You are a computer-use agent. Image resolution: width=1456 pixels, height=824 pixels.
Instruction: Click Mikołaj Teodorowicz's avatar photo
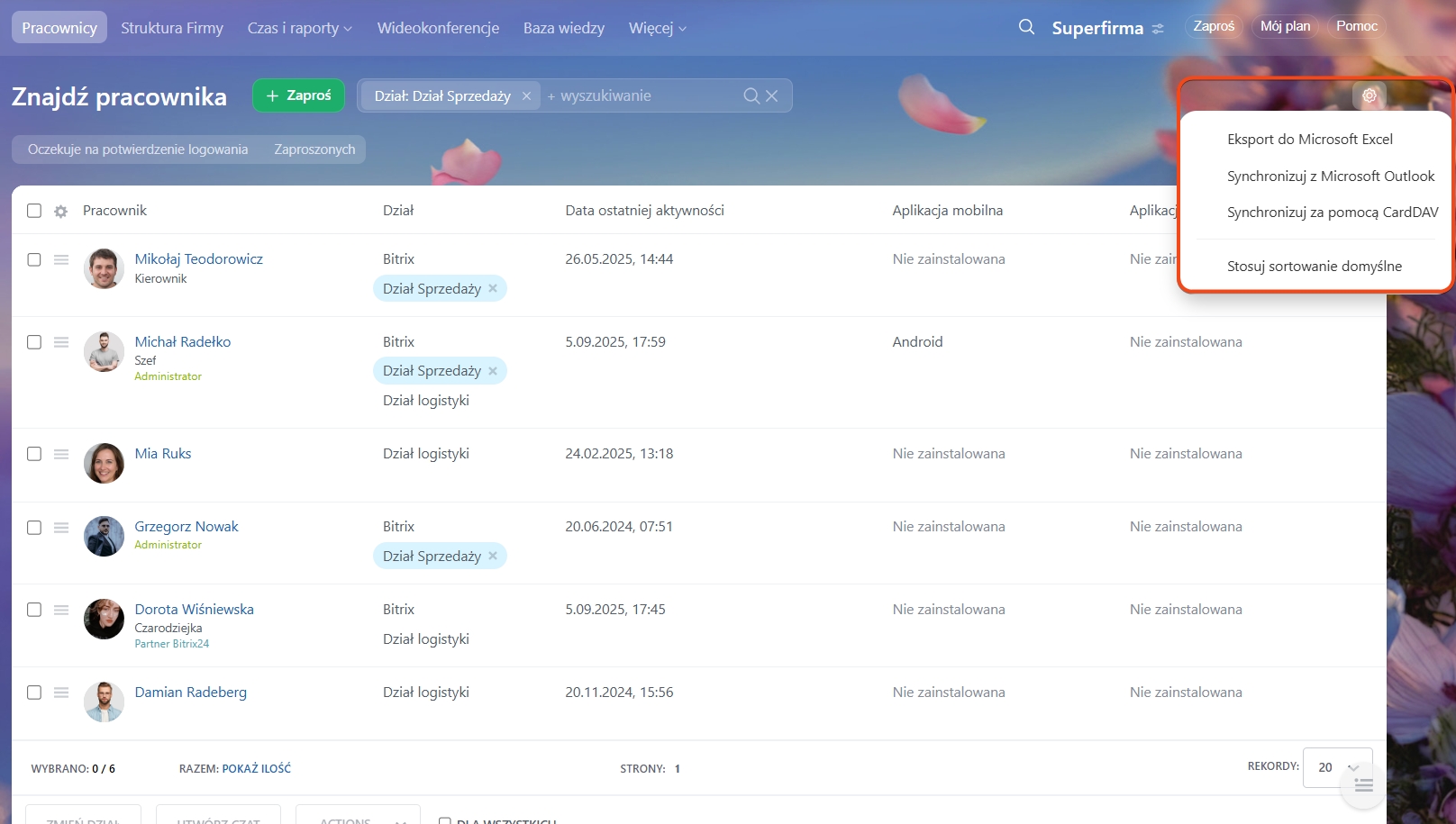(x=104, y=268)
